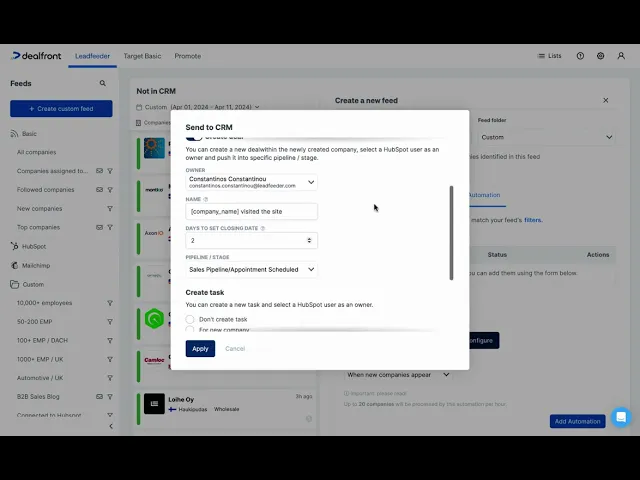
Task: Click the deal NAME input field
Action: [251, 211]
